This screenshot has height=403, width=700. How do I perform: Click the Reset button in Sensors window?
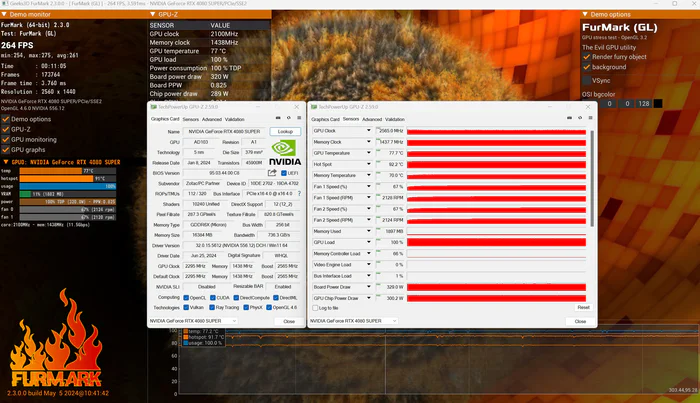coord(583,307)
